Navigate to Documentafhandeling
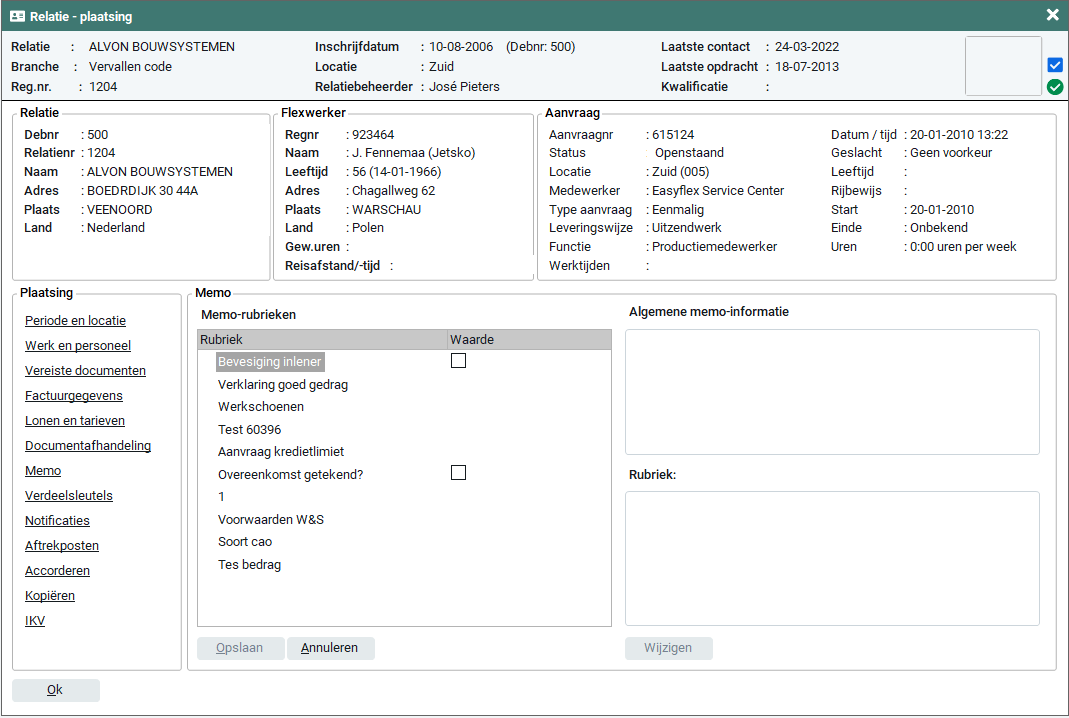The width and height of the screenshot is (1069, 718). click(88, 446)
